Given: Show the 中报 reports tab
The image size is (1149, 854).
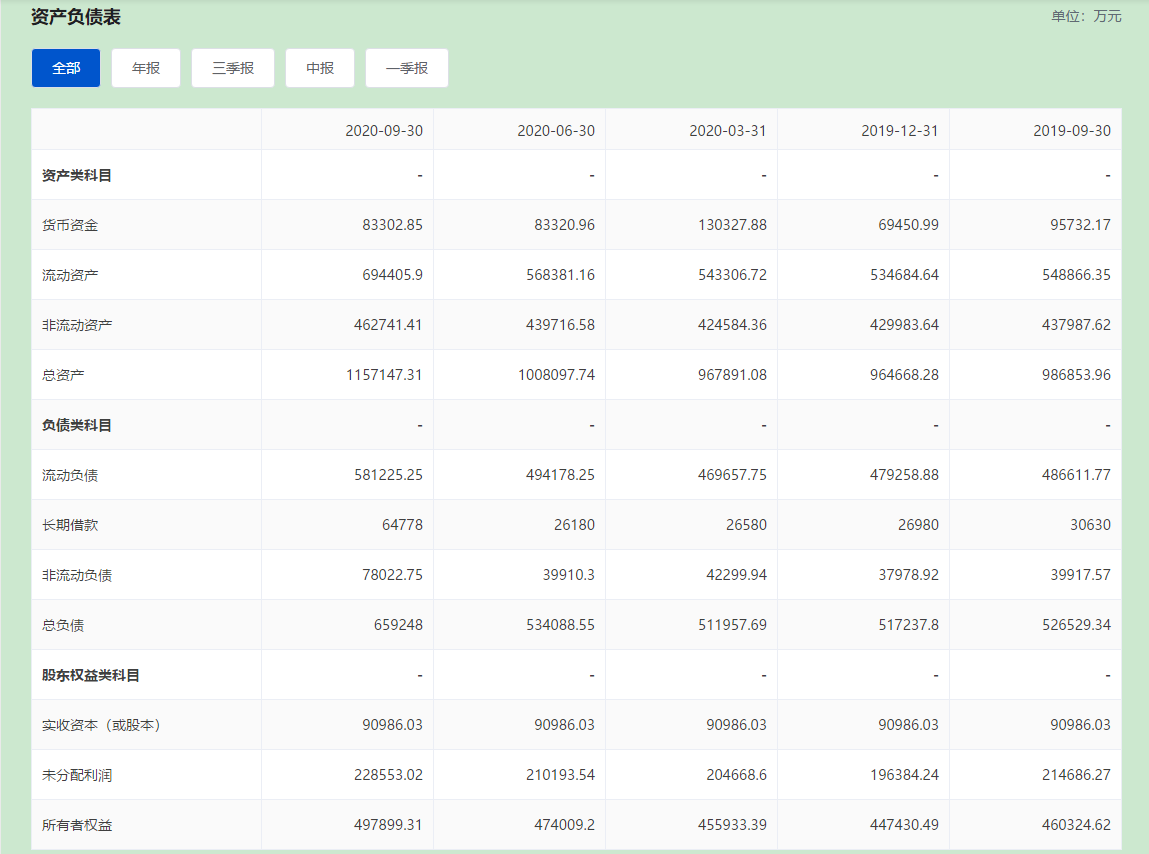Looking at the screenshot, I should point(320,68).
